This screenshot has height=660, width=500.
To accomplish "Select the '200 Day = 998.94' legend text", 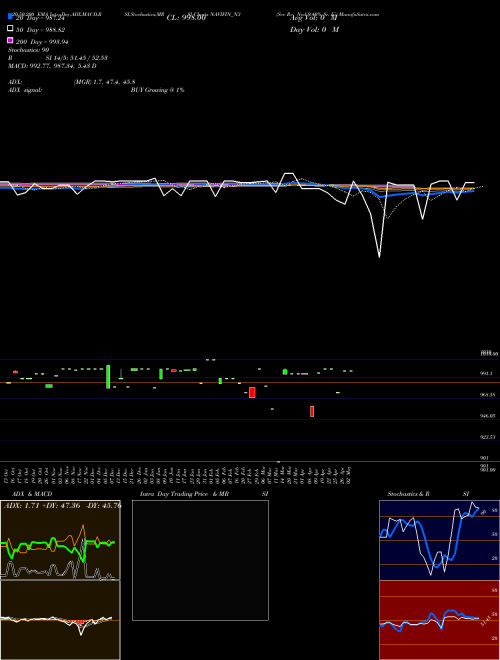I will click(x=42, y=42).
